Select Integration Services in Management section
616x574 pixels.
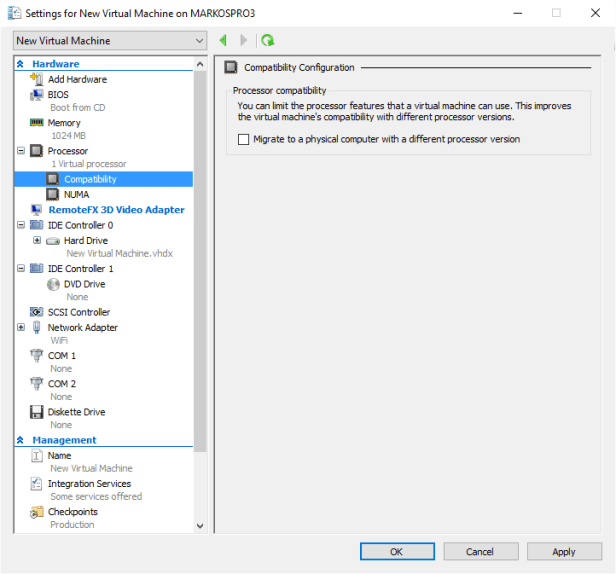pos(89,484)
